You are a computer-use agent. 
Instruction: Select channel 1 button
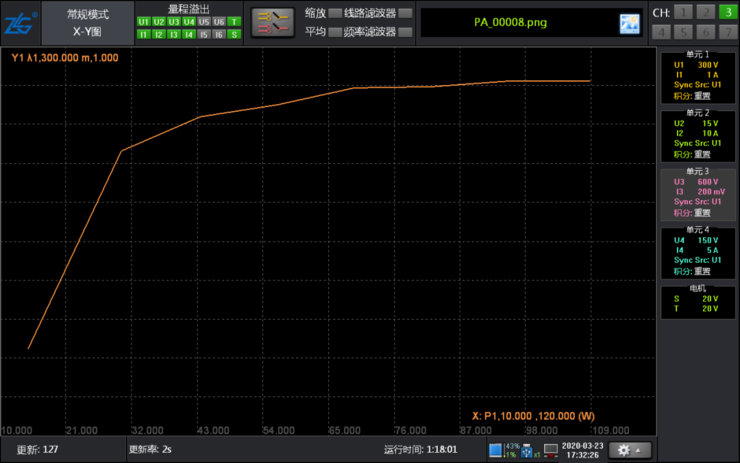point(683,12)
